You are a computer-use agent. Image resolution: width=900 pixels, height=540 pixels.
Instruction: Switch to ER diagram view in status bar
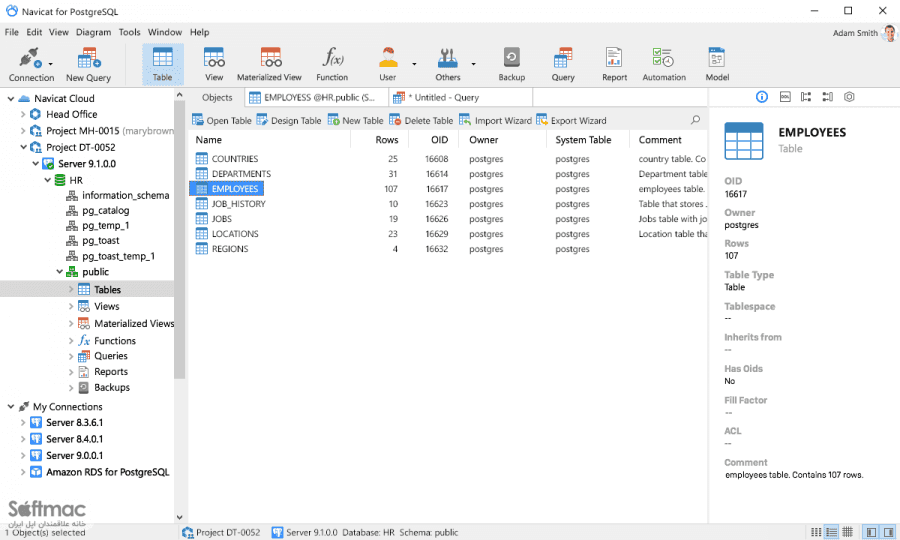point(848,532)
